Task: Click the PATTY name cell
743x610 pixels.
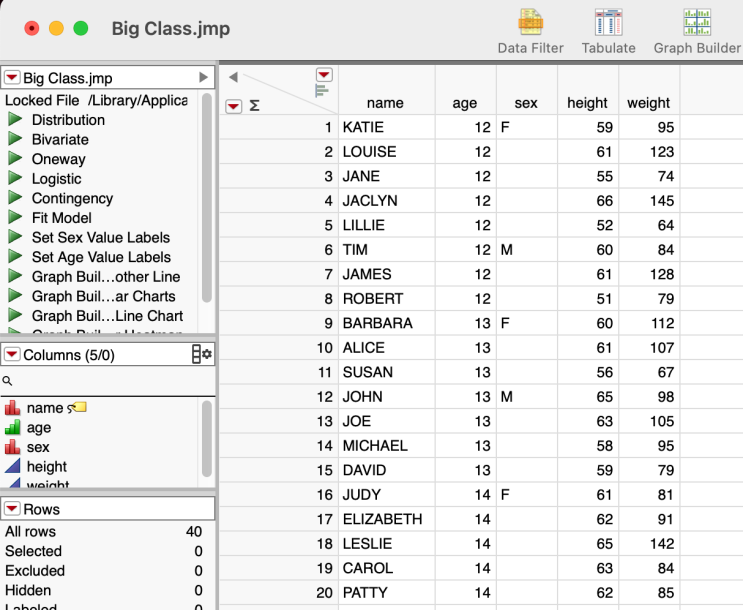Action: 387,592
